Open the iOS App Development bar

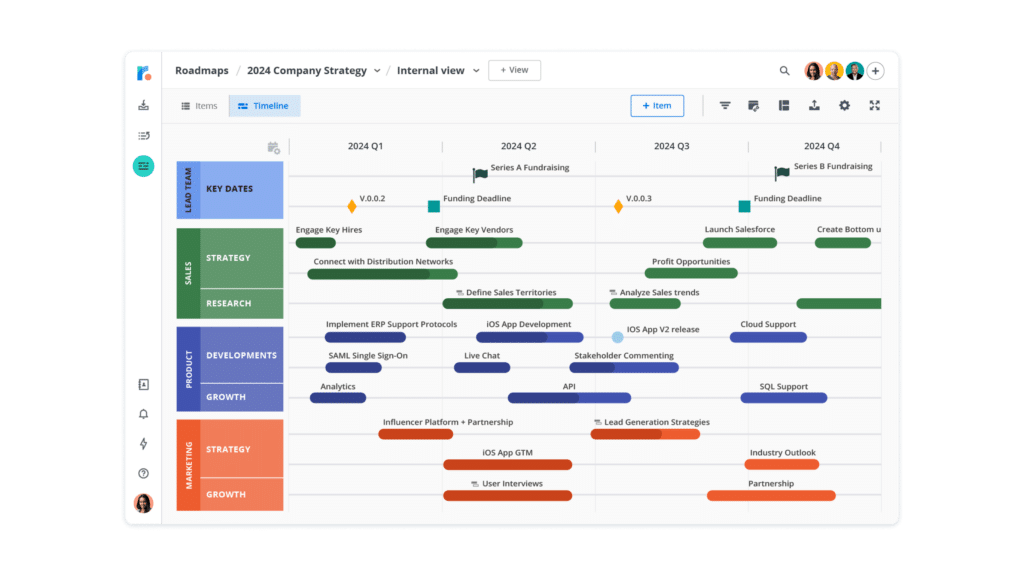point(530,338)
